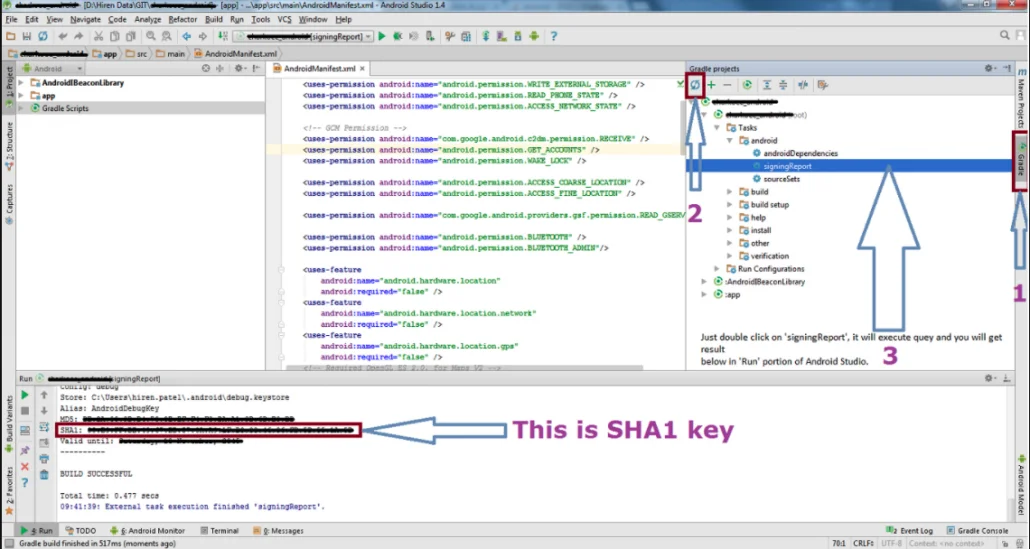Image resolution: width=1030 pixels, height=549 pixels.
Task: Close the AndroidManifest.xml tab
Action: pos(362,68)
